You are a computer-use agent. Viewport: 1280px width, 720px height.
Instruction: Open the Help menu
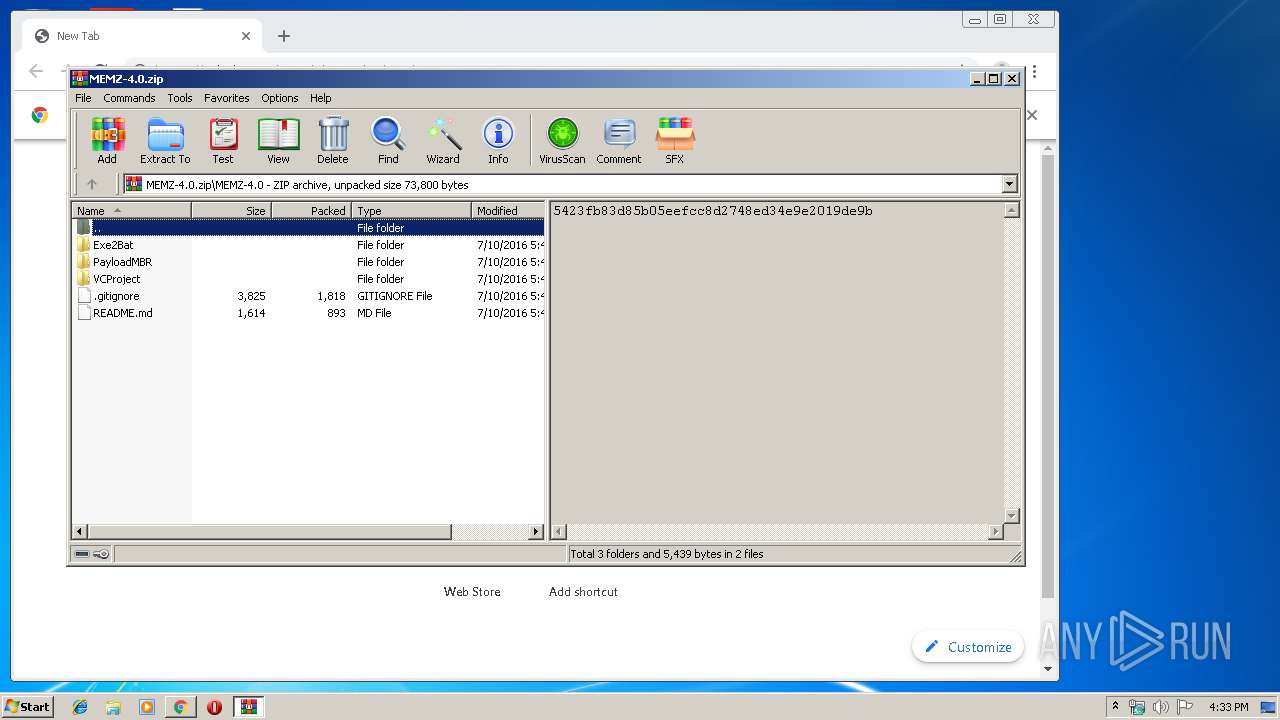coord(320,98)
